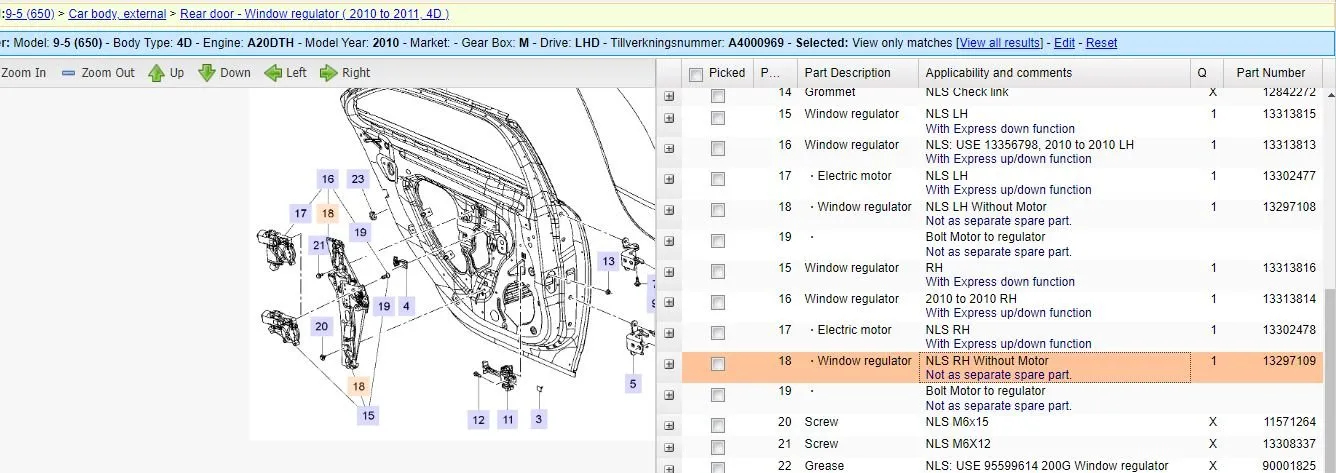Click callout number 13 on the diagram

click(608, 261)
